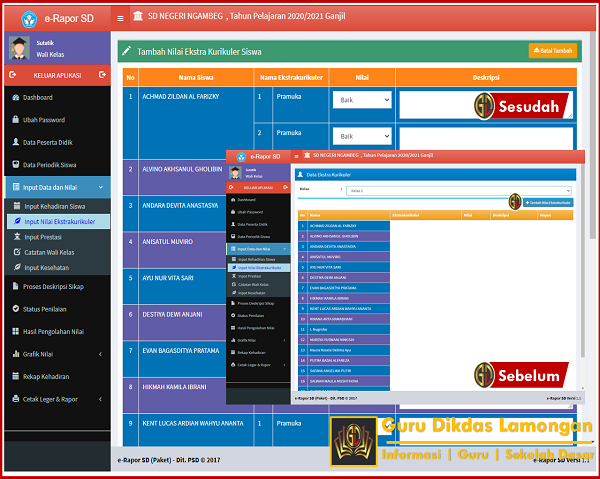Click the Ubah Password lock icon
The height and width of the screenshot is (479, 600).
point(15,119)
